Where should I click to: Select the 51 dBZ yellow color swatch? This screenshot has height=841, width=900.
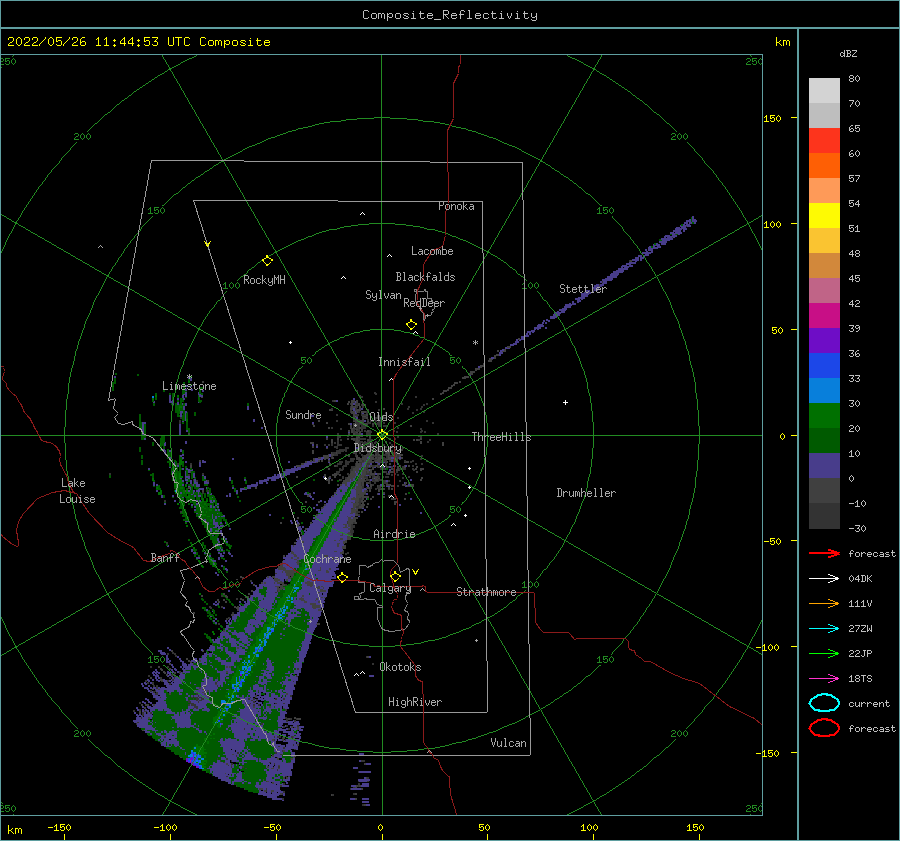(824, 215)
